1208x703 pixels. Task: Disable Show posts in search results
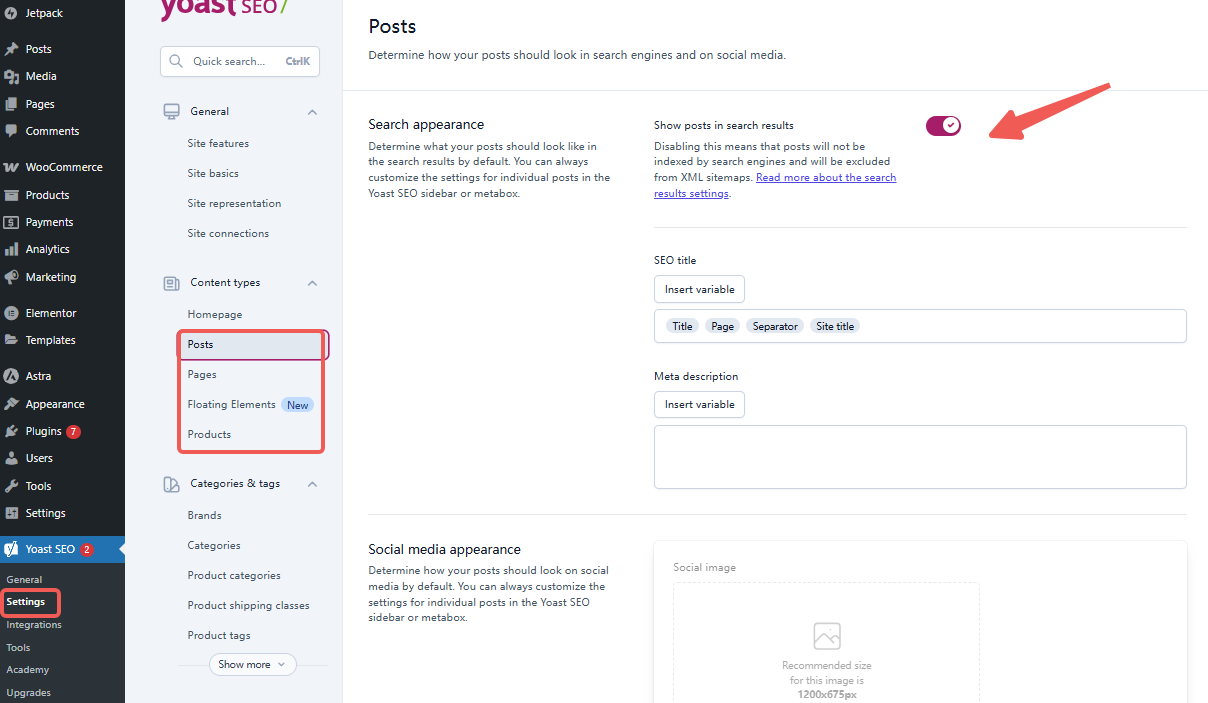pos(942,125)
